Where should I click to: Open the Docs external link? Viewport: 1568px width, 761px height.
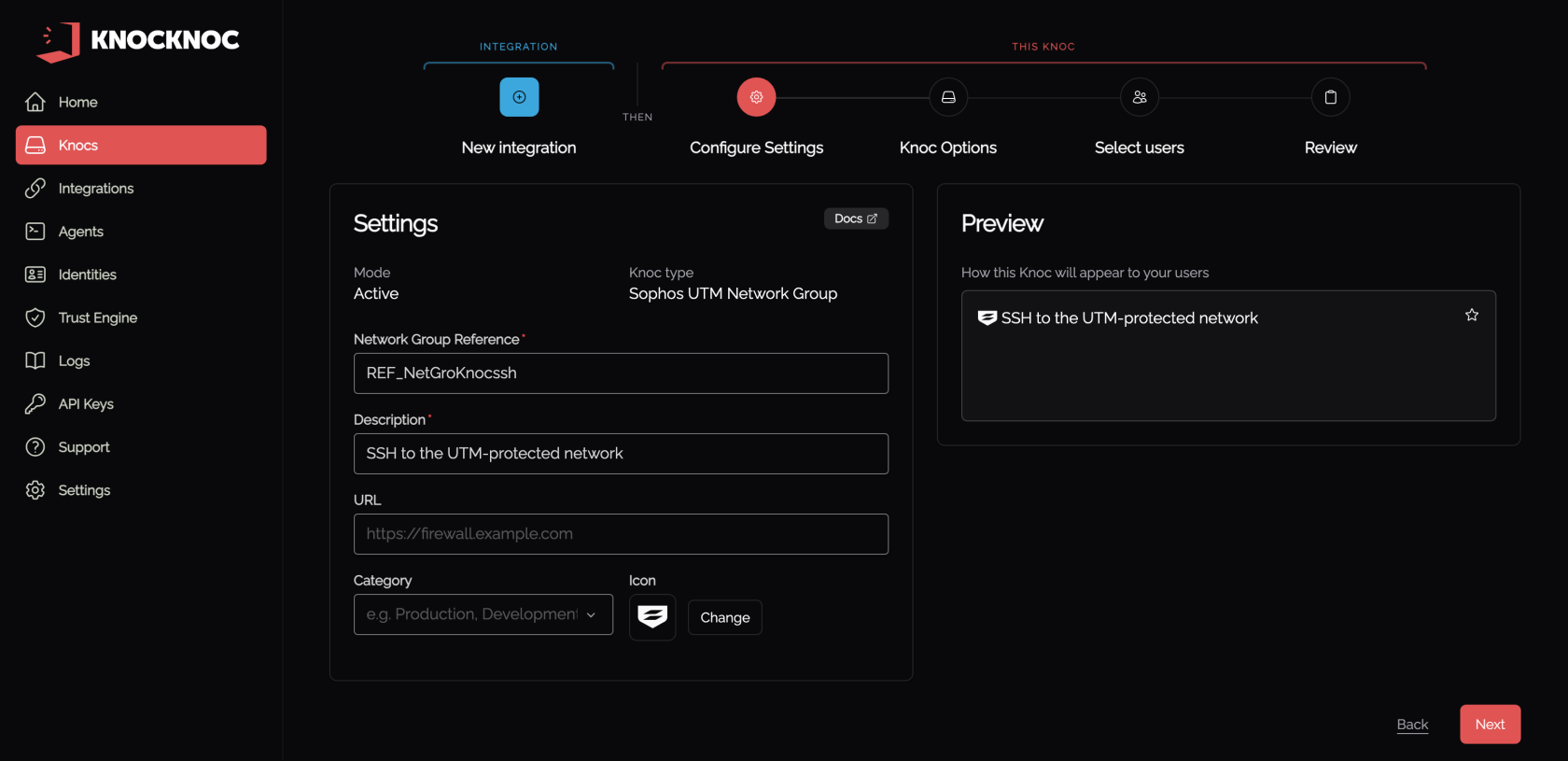tap(856, 218)
